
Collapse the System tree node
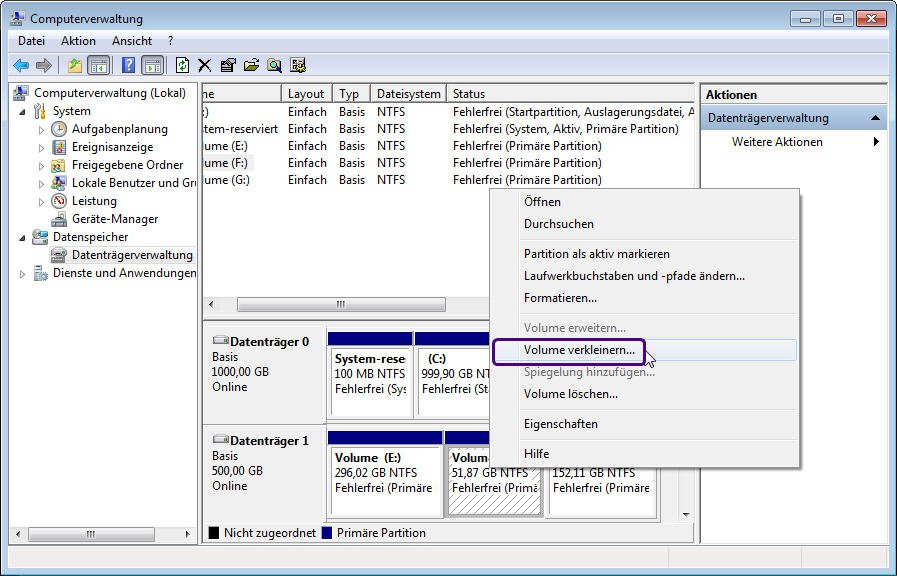22,112
